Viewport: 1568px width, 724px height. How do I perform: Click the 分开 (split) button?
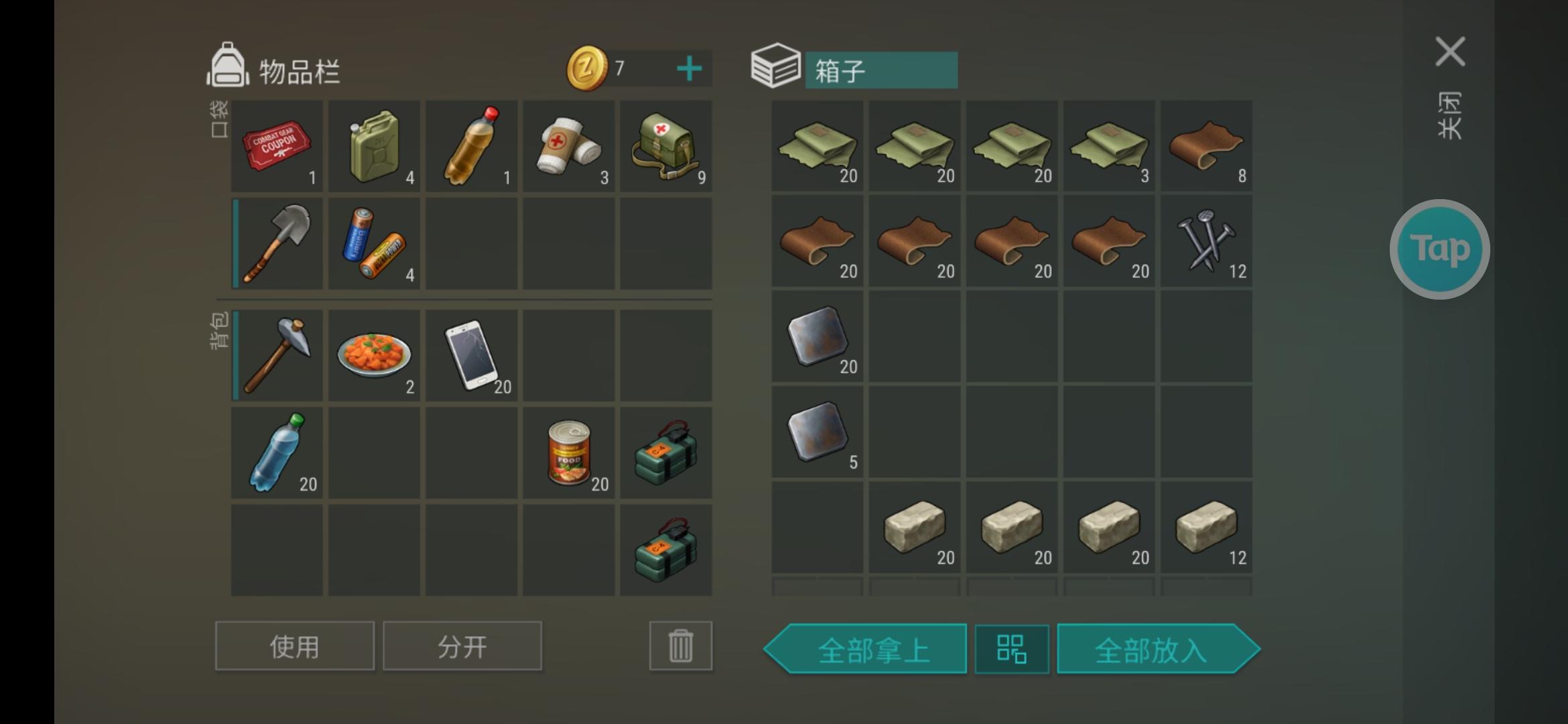tap(462, 646)
